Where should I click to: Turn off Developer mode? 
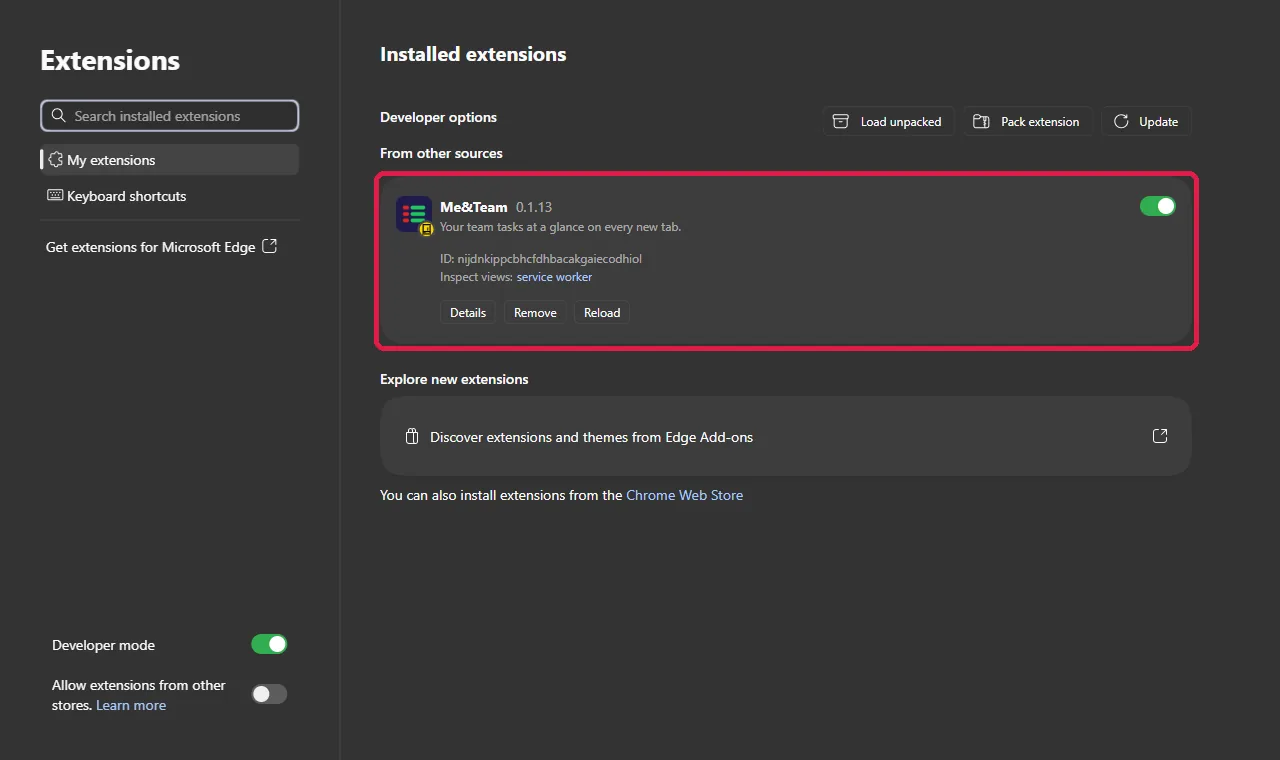(x=269, y=644)
